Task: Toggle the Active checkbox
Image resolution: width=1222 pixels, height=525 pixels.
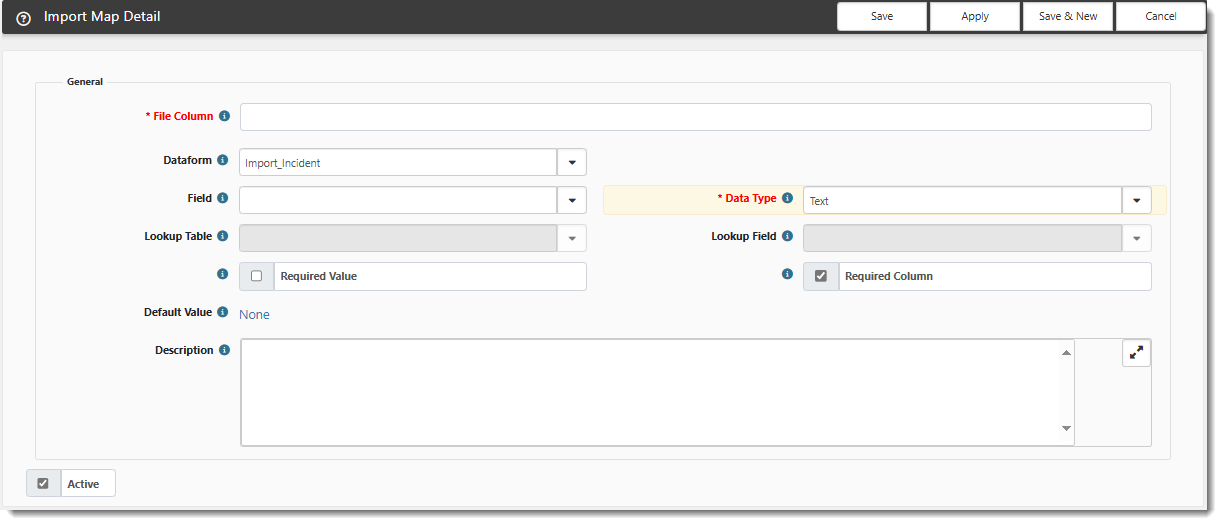Action: pos(43,483)
